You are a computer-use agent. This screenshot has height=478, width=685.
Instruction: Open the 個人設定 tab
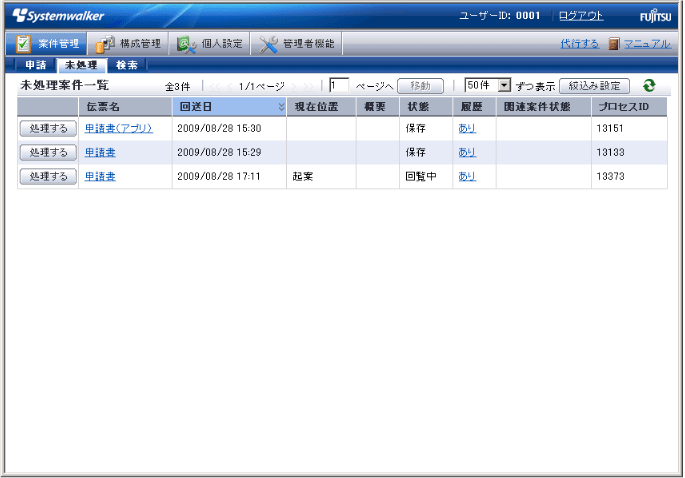[209, 44]
